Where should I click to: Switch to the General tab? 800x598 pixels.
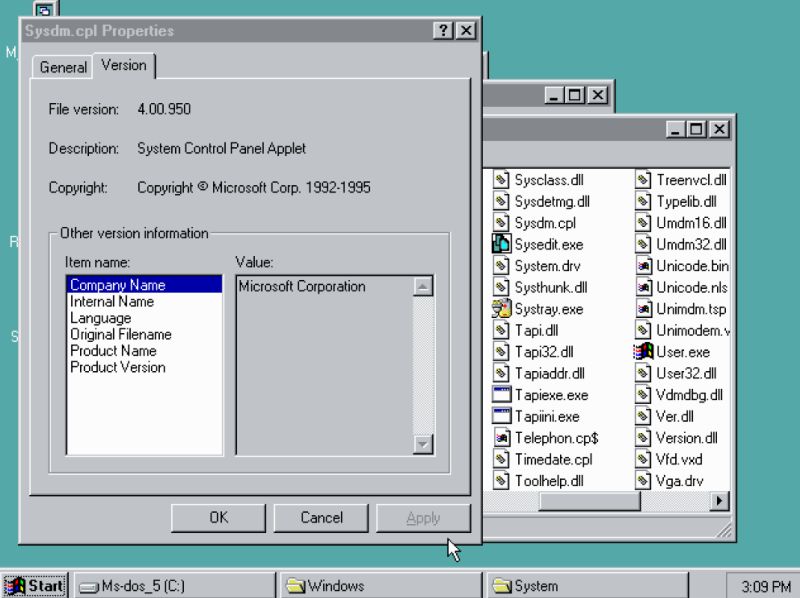click(62, 68)
